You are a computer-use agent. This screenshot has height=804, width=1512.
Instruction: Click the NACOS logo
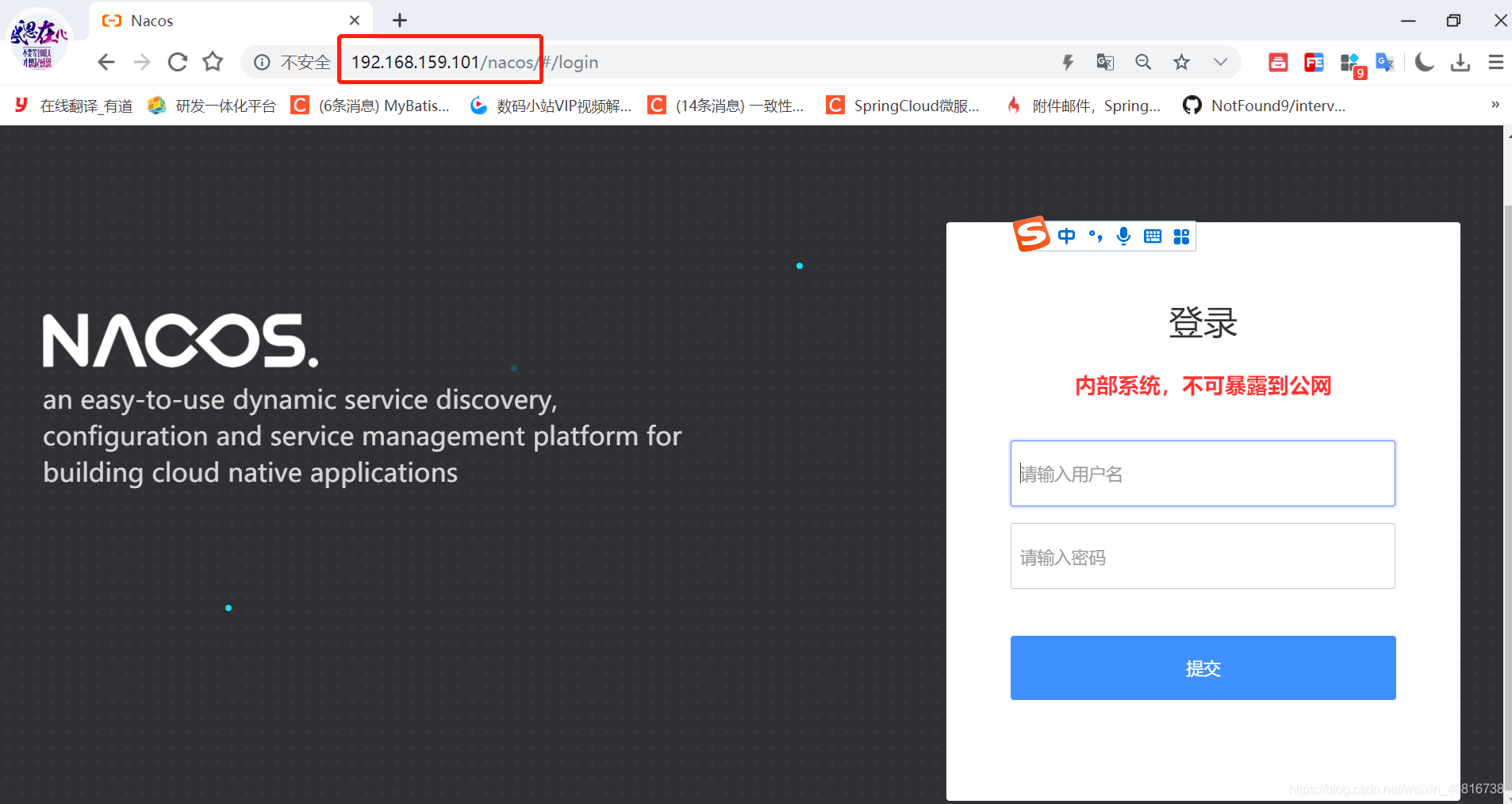(180, 340)
